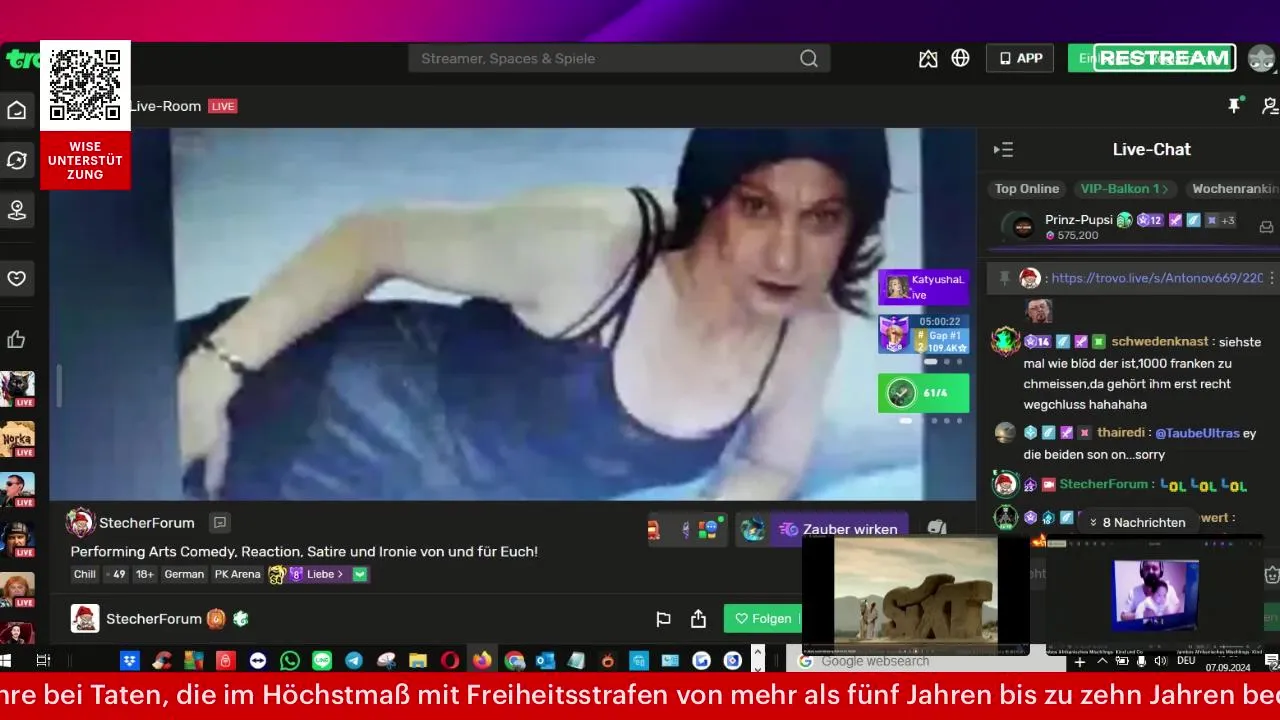Click the search magnifier icon

[x=809, y=58]
